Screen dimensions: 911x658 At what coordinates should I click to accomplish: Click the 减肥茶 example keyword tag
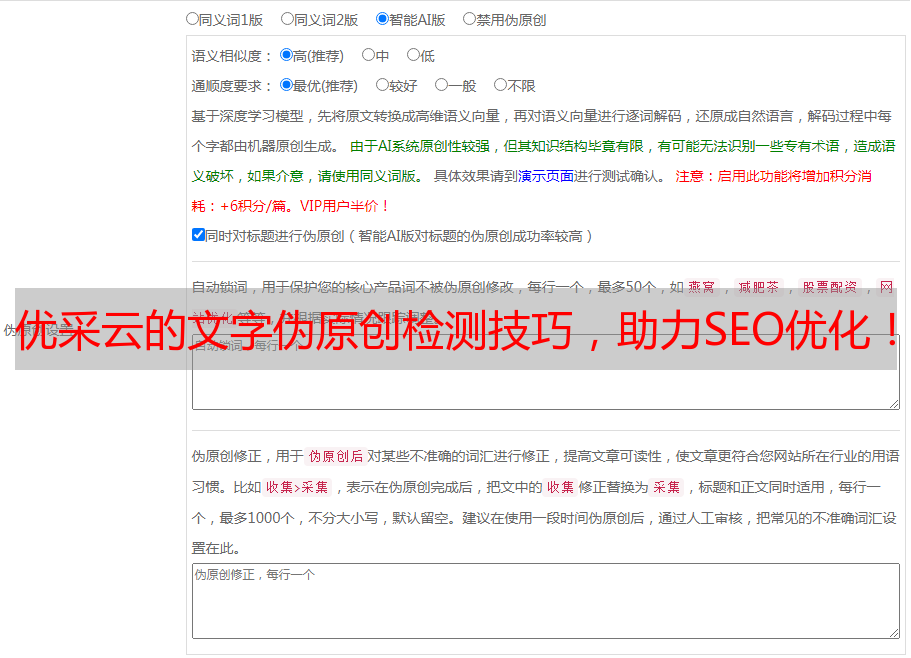(758, 287)
